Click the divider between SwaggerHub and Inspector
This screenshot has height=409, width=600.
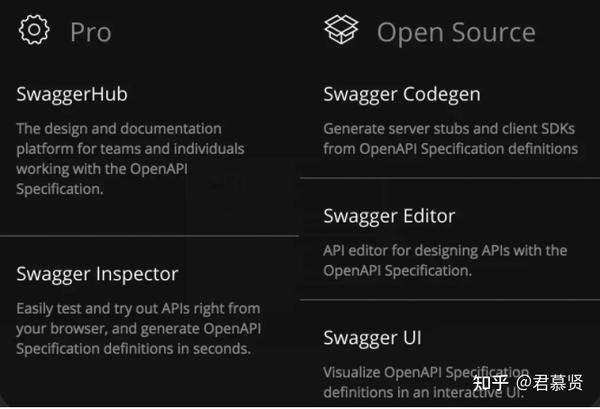coord(150,236)
